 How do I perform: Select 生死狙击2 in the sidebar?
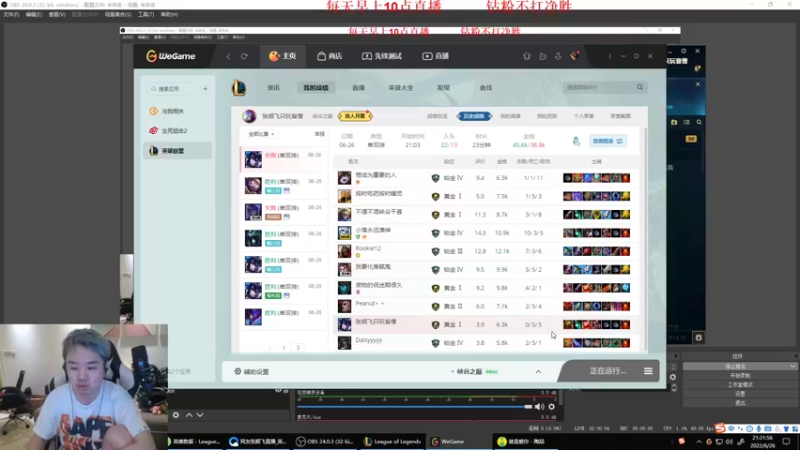click(x=178, y=131)
